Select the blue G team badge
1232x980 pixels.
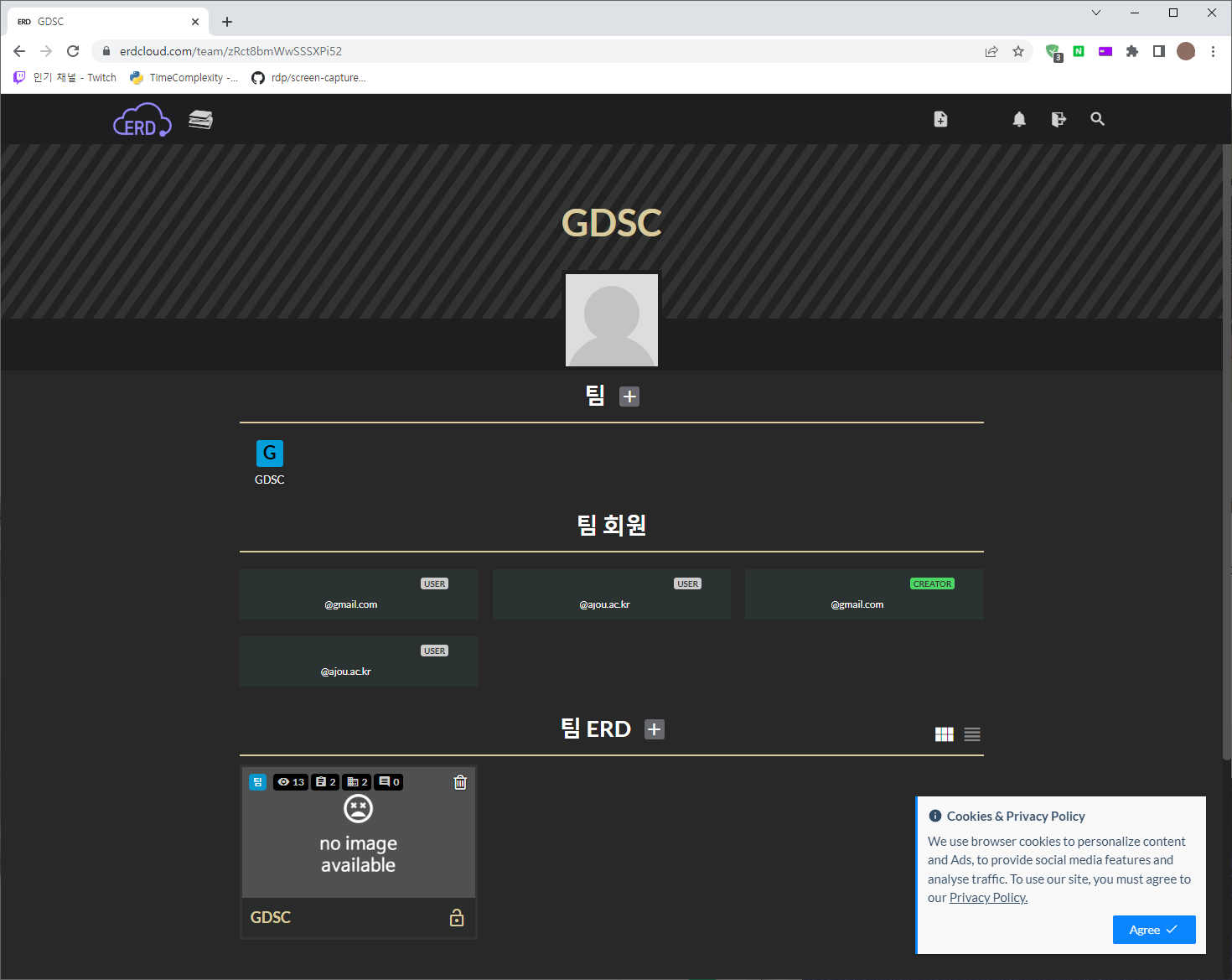(270, 454)
